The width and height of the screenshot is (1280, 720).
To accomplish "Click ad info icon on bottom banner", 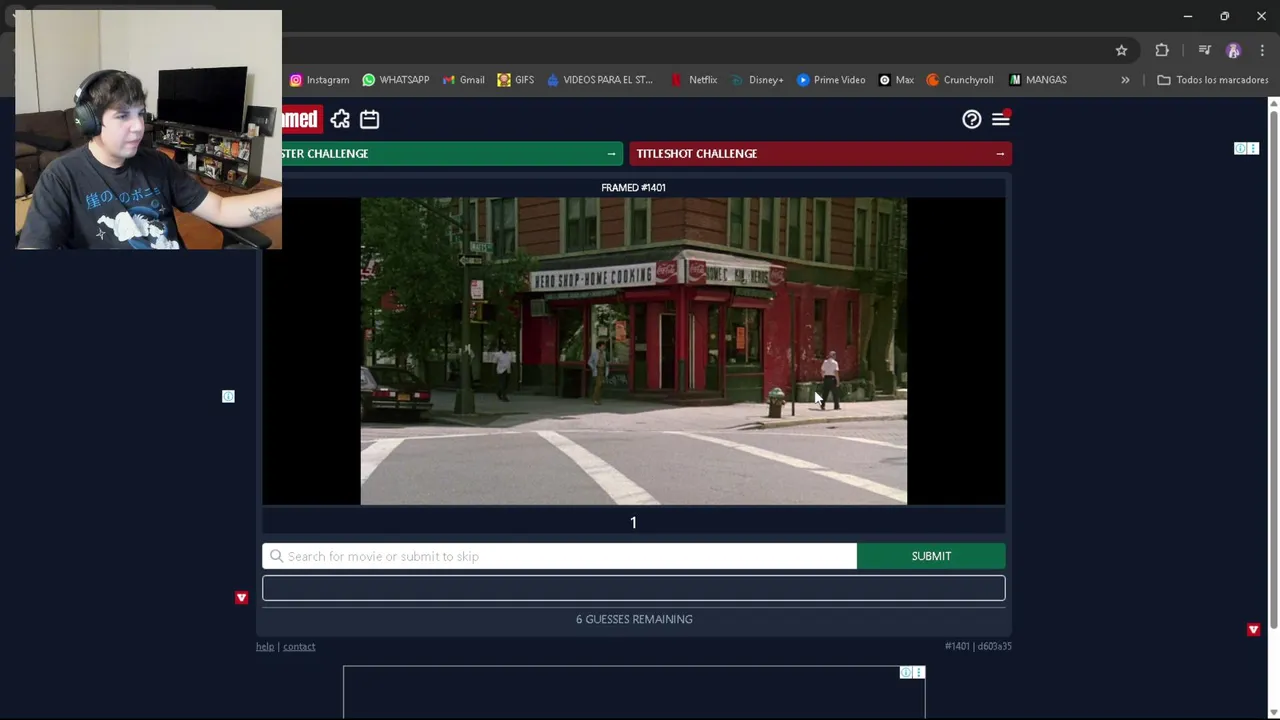I will tap(905, 672).
